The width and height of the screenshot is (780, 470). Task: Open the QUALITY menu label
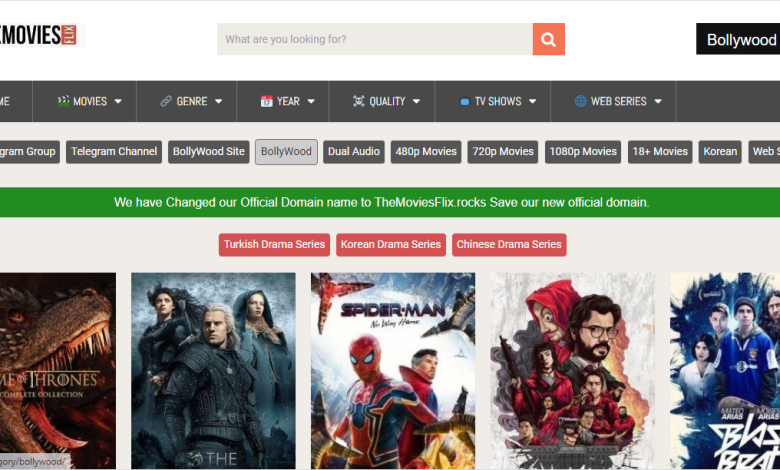[387, 101]
